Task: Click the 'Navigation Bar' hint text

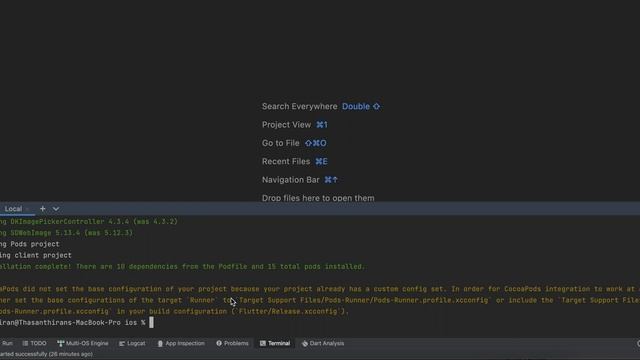Action: [291, 180]
